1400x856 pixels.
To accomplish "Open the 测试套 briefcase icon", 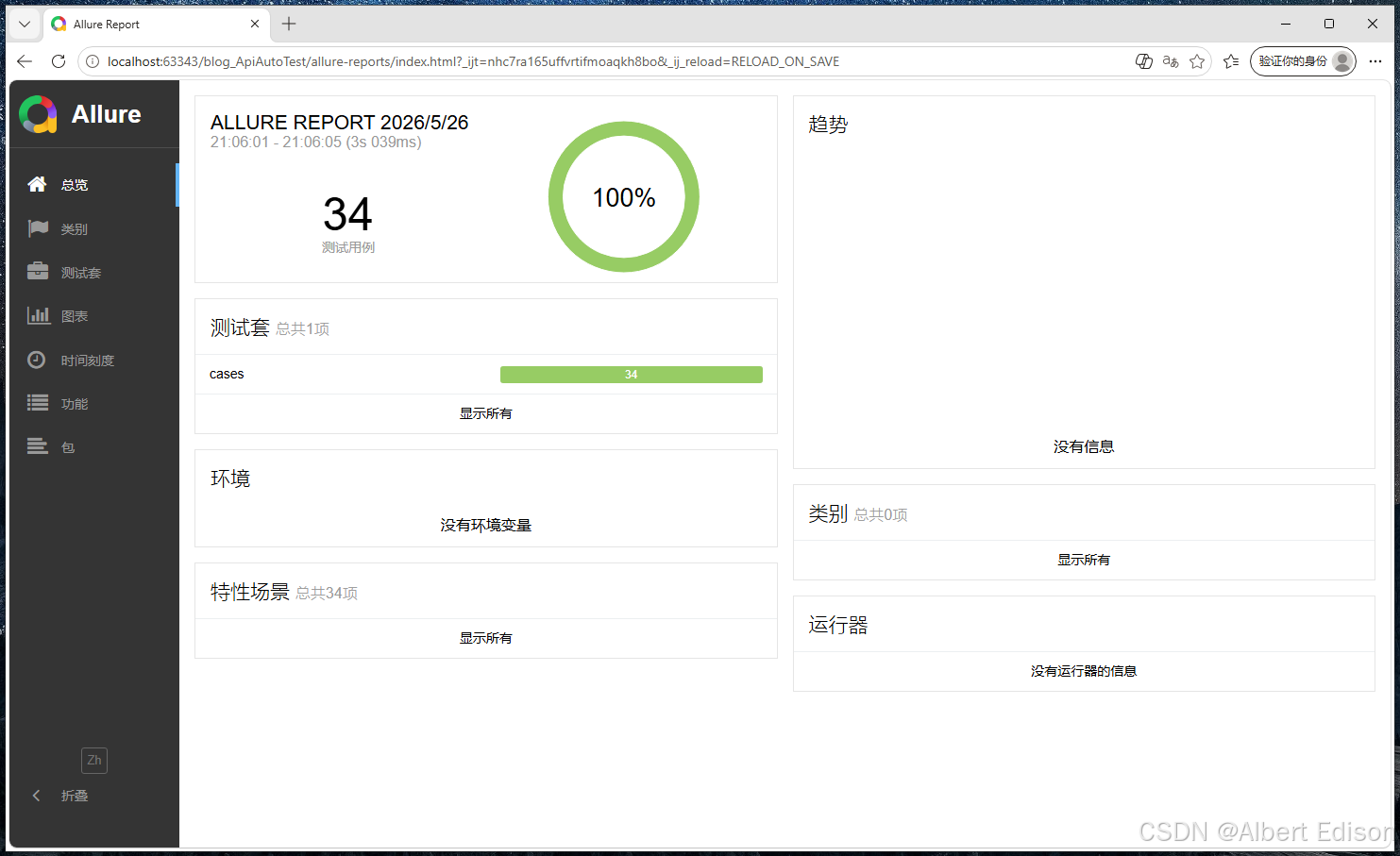I will point(38,272).
